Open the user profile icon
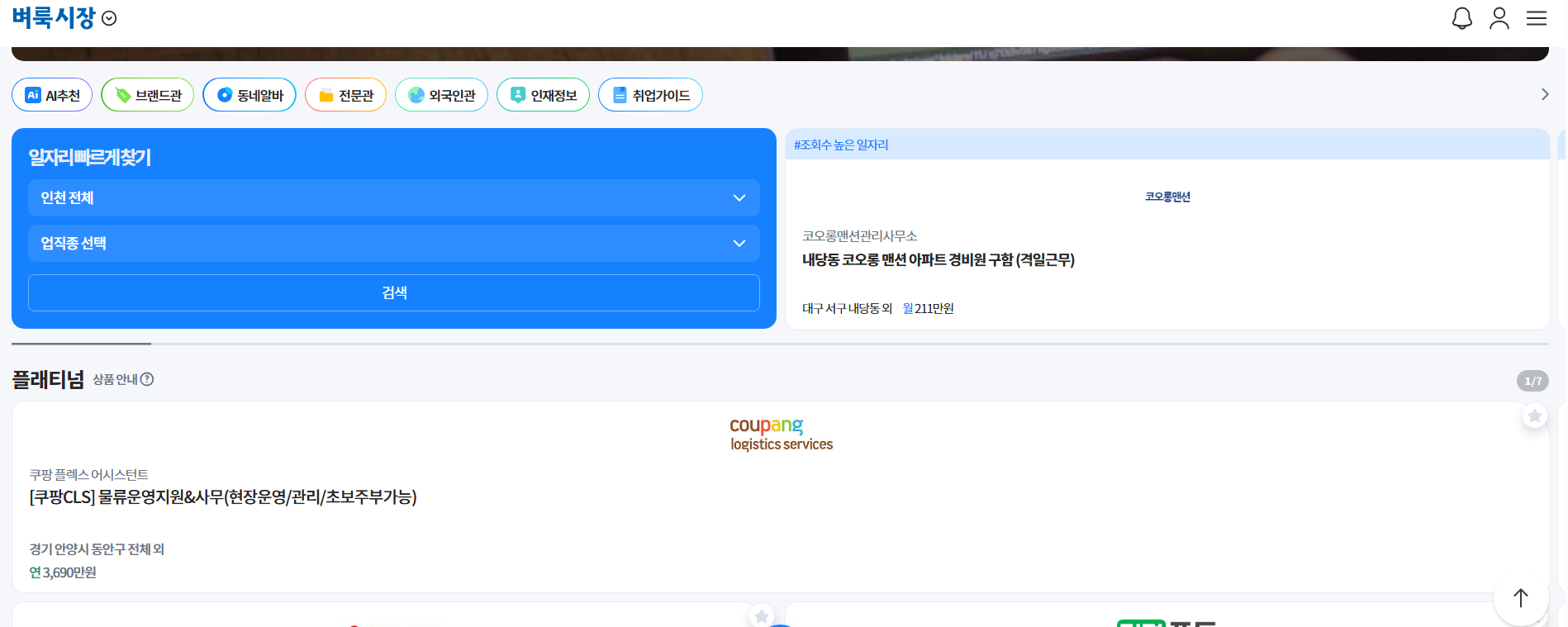This screenshot has height=627, width=1568. [1499, 18]
